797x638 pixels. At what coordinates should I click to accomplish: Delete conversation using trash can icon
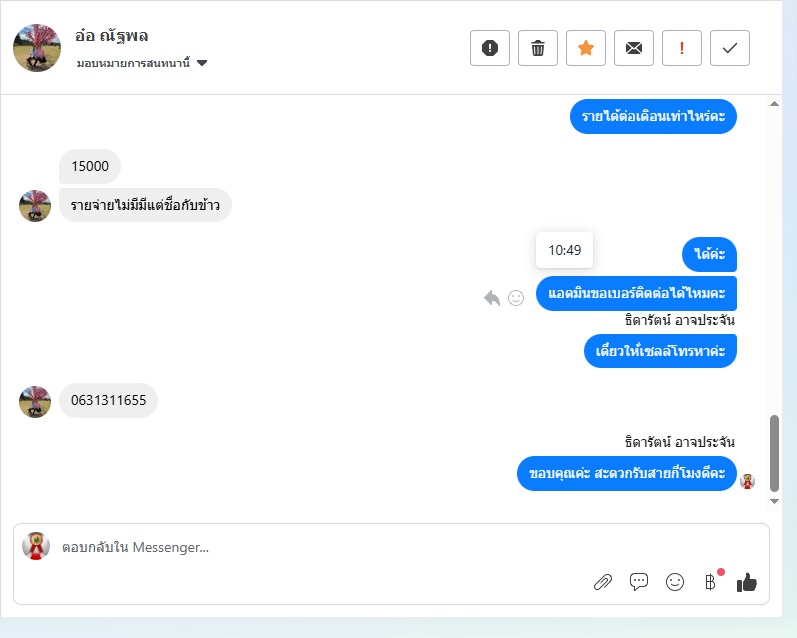click(538, 48)
